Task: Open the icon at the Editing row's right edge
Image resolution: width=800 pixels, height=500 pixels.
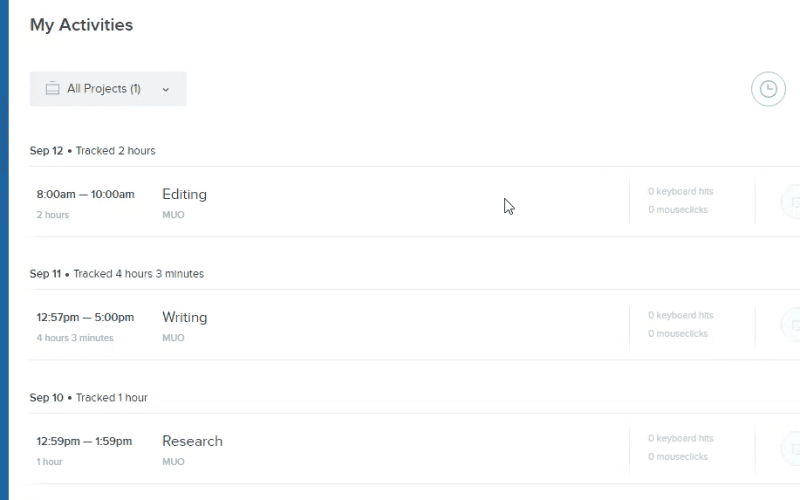Action: coord(792,202)
